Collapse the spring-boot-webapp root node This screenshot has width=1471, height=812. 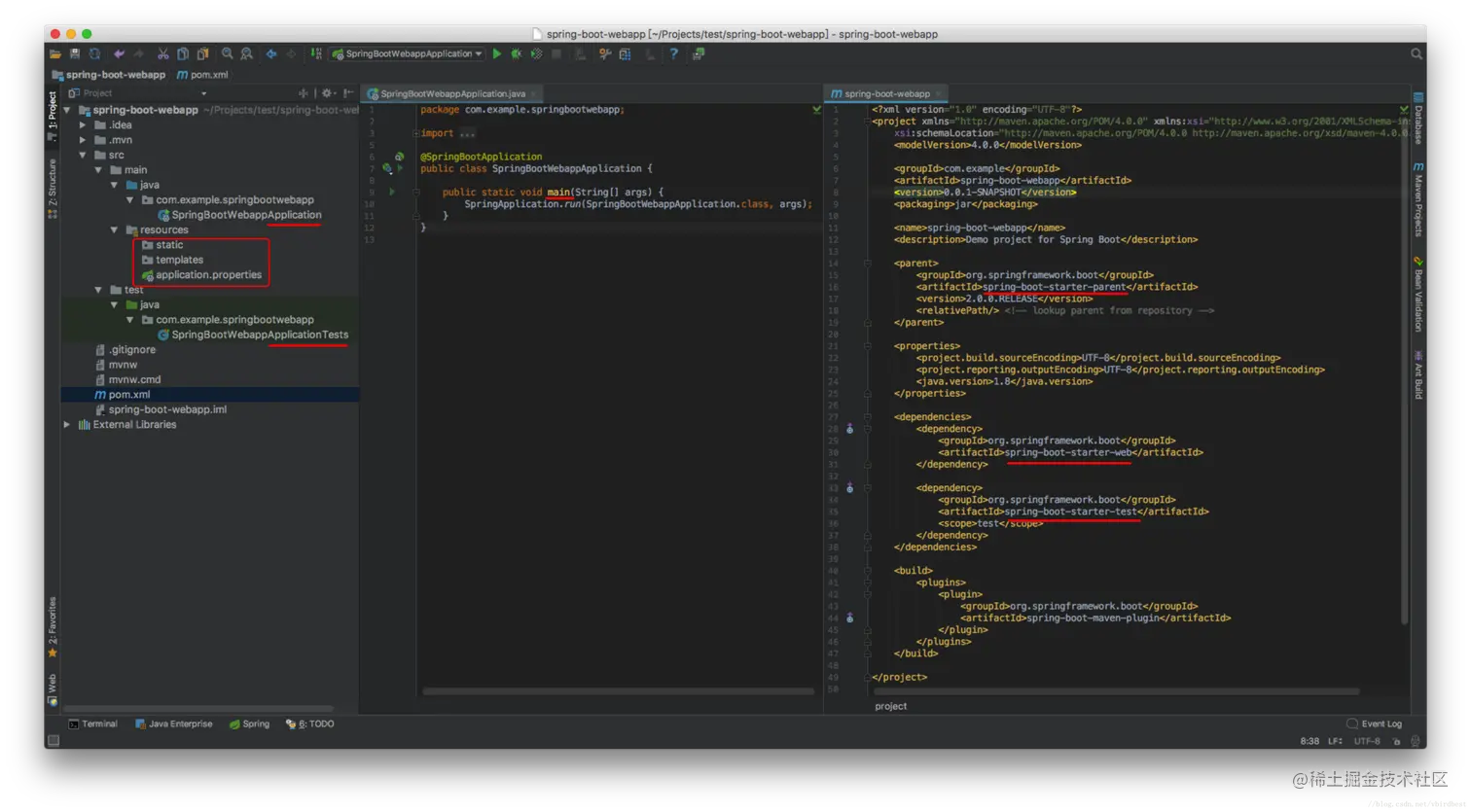[67, 110]
